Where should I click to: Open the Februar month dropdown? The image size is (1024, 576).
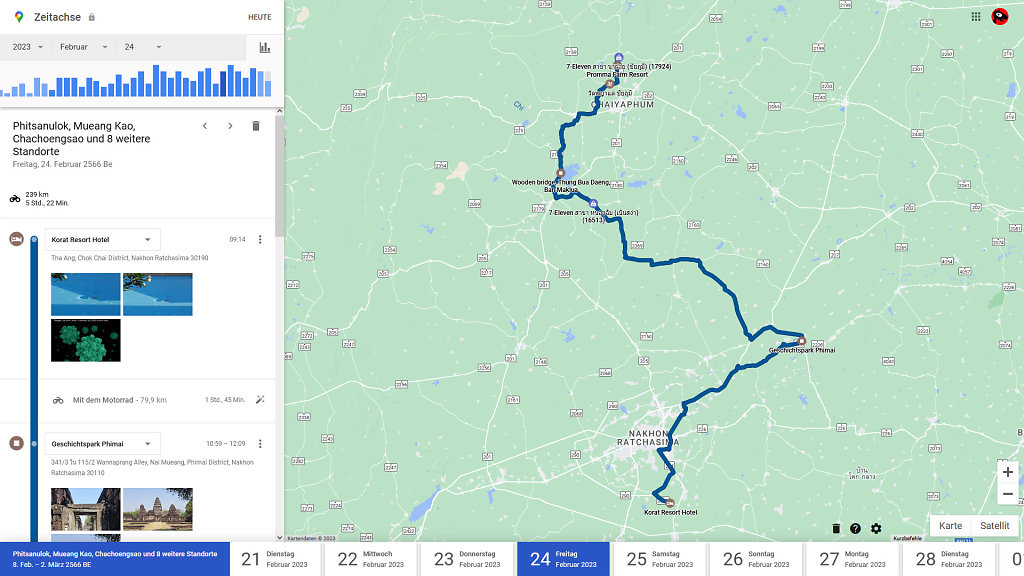click(x=83, y=47)
